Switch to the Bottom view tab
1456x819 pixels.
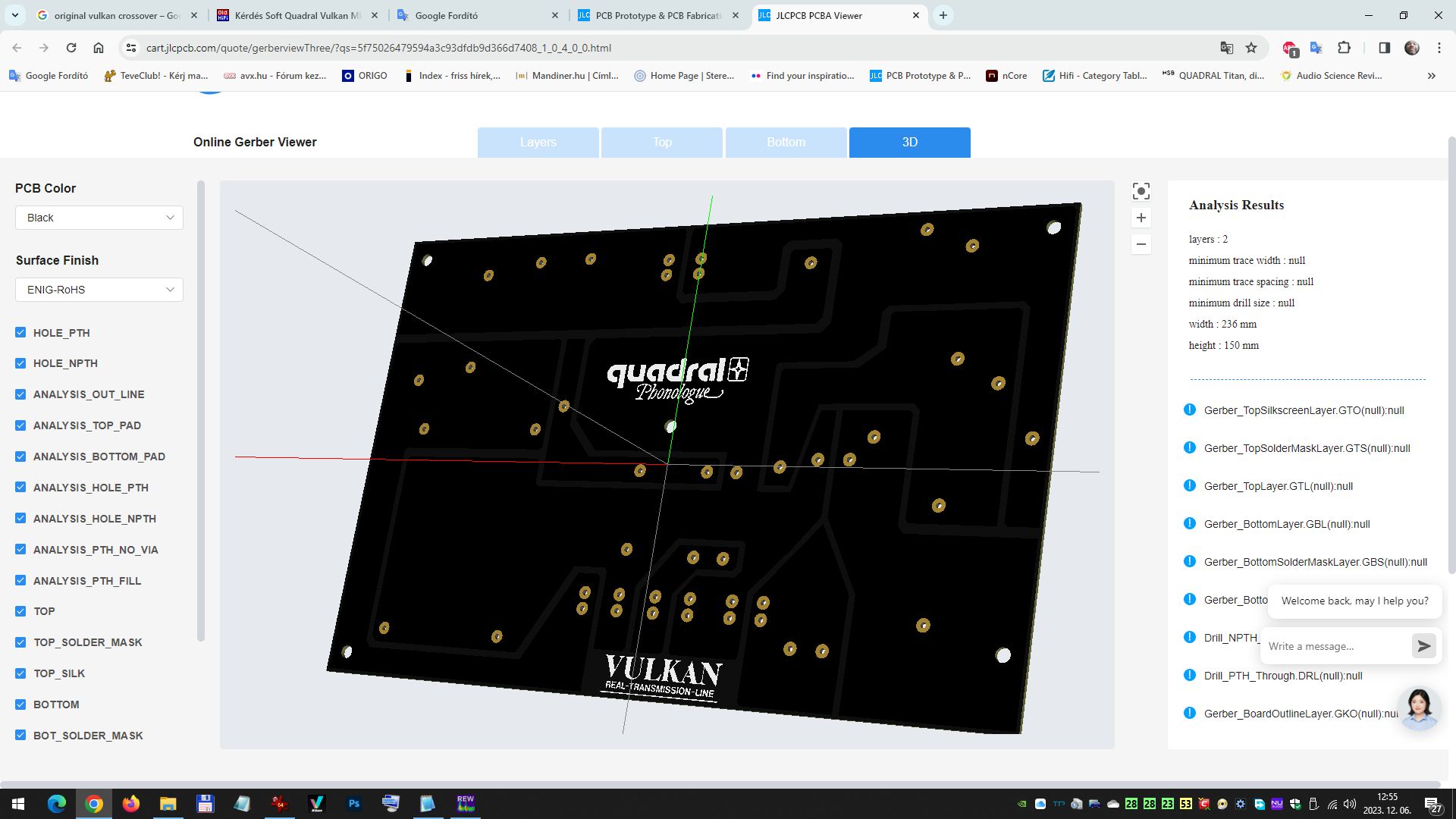point(786,143)
